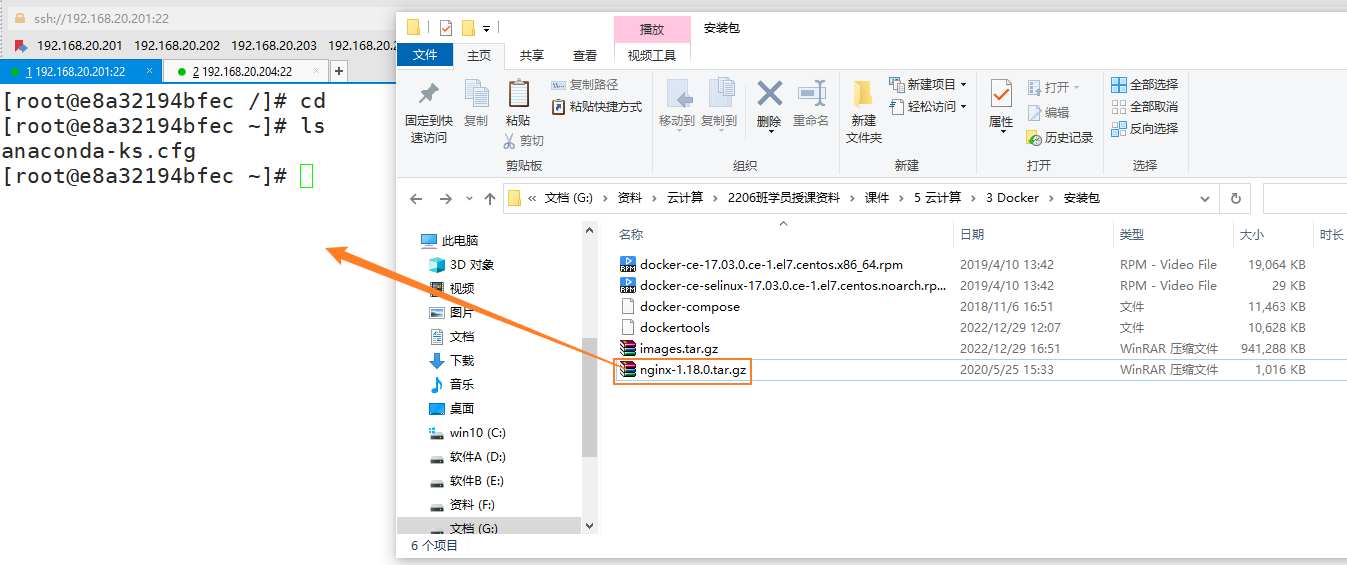
Task: Click the Paste clipboard icon
Action: coord(518,96)
